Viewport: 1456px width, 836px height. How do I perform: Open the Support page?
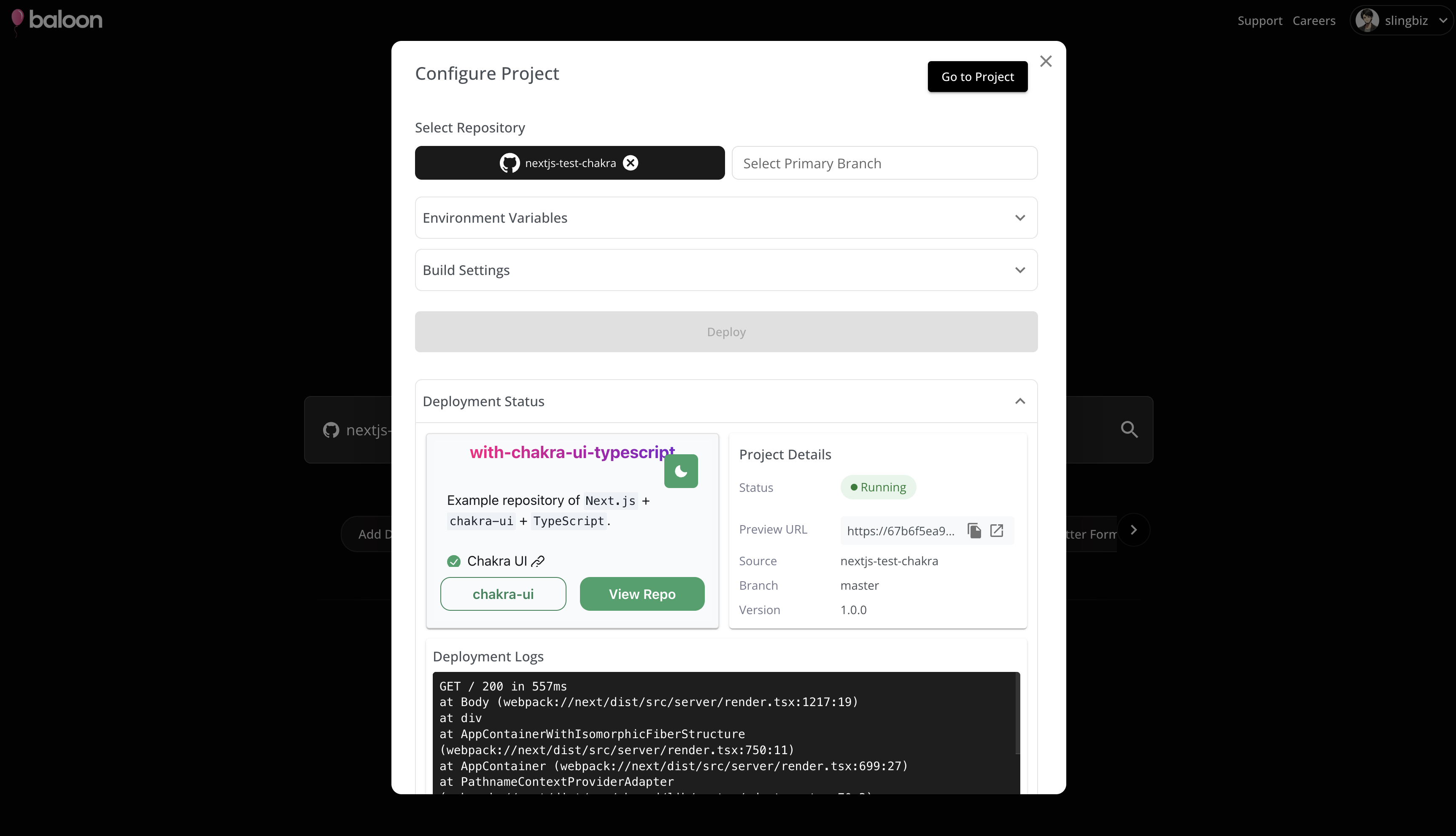(x=1259, y=21)
